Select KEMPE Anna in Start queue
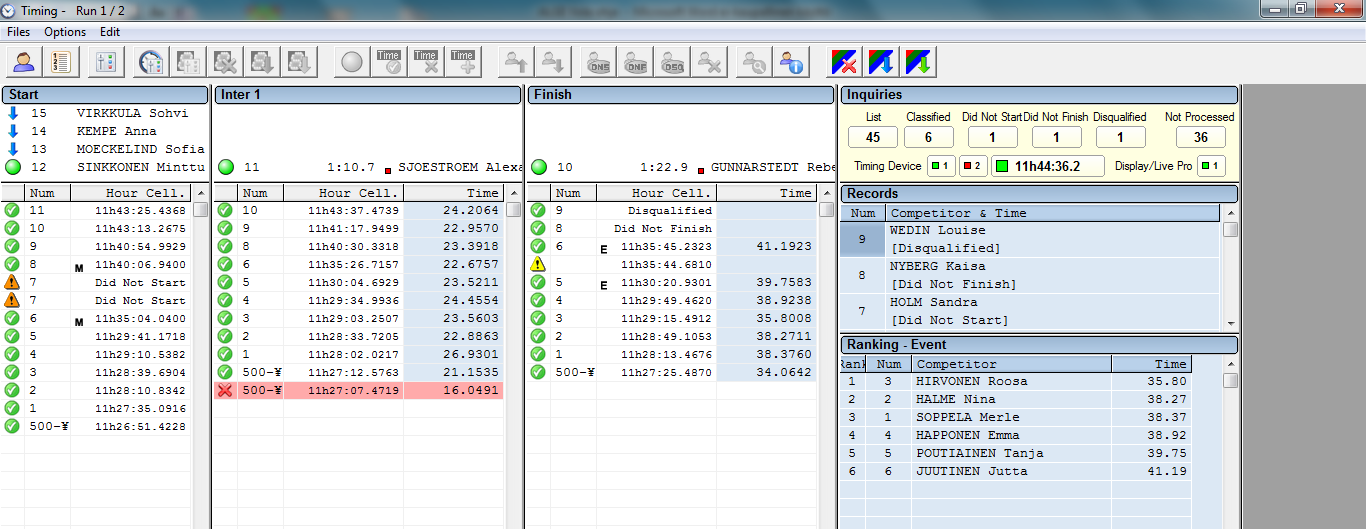This screenshot has height=529, width=1366. 105,131
